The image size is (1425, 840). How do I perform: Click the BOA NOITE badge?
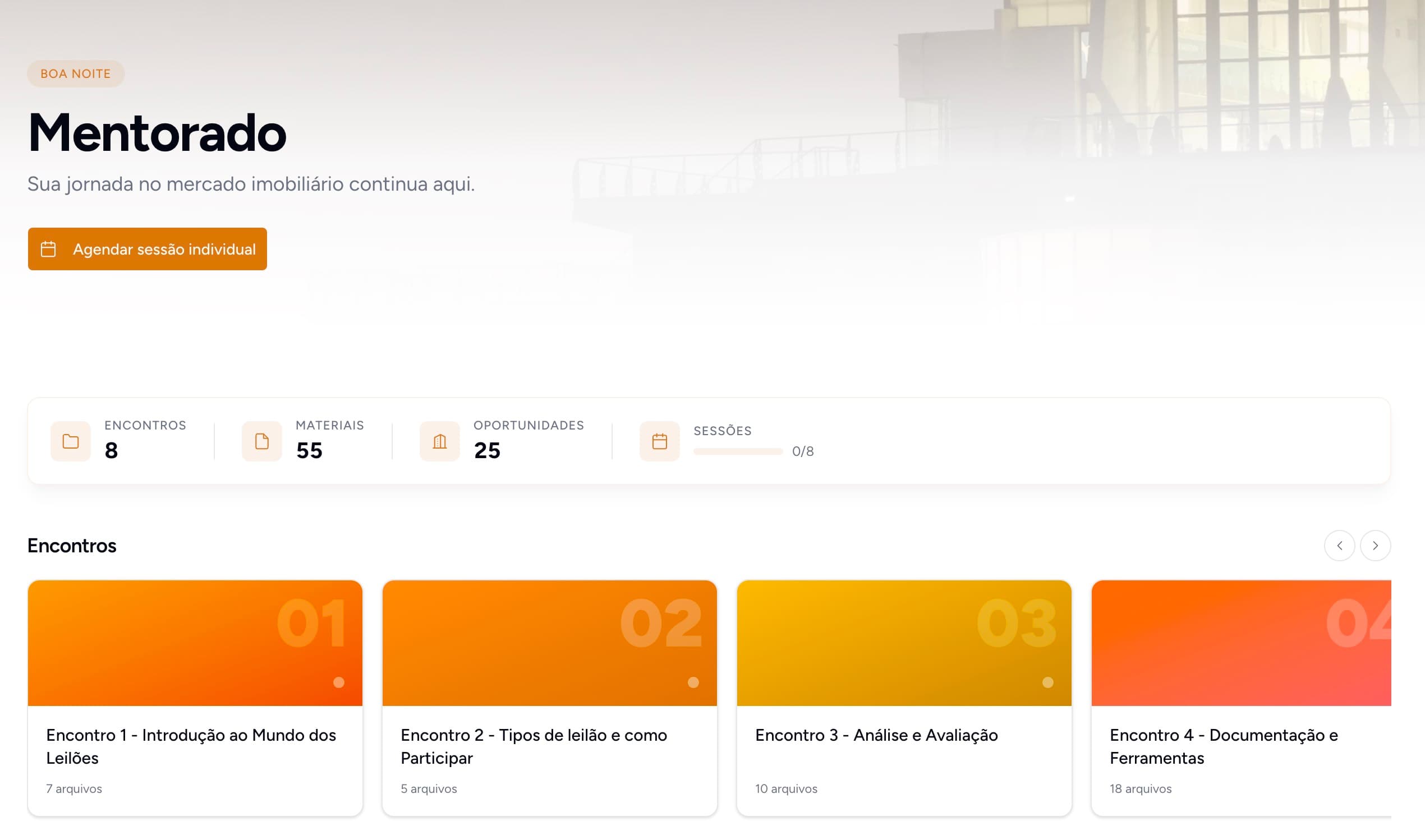click(76, 73)
